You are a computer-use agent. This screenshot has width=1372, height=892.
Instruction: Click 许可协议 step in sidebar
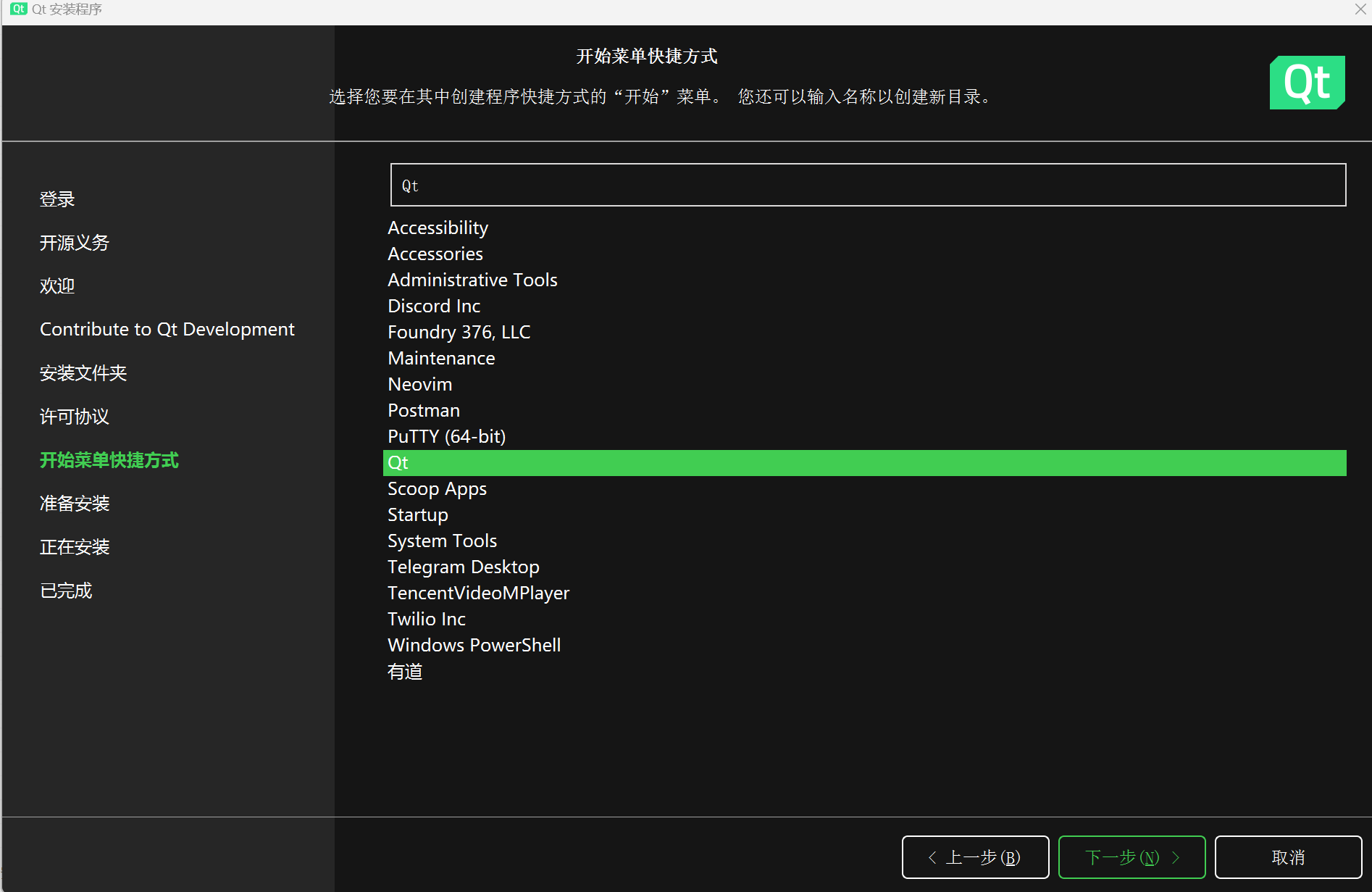click(75, 417)
